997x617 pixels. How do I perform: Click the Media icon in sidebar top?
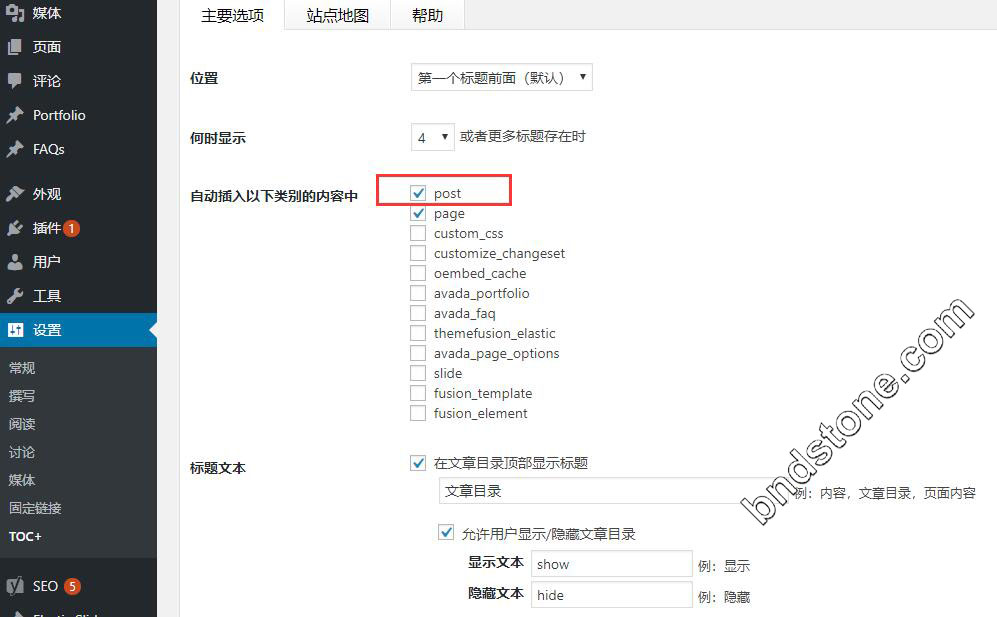click(15, 13)
